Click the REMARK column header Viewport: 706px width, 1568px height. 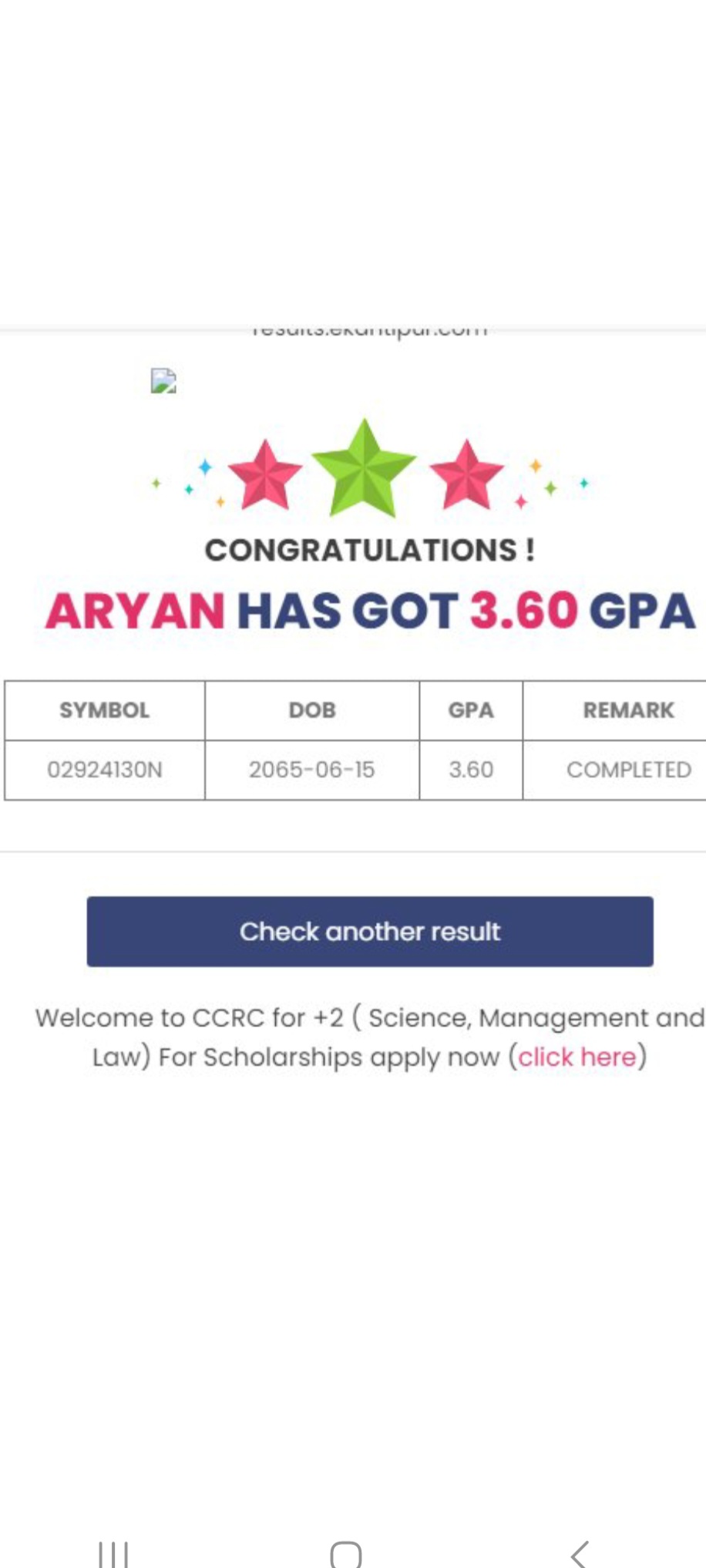point(628,710)
